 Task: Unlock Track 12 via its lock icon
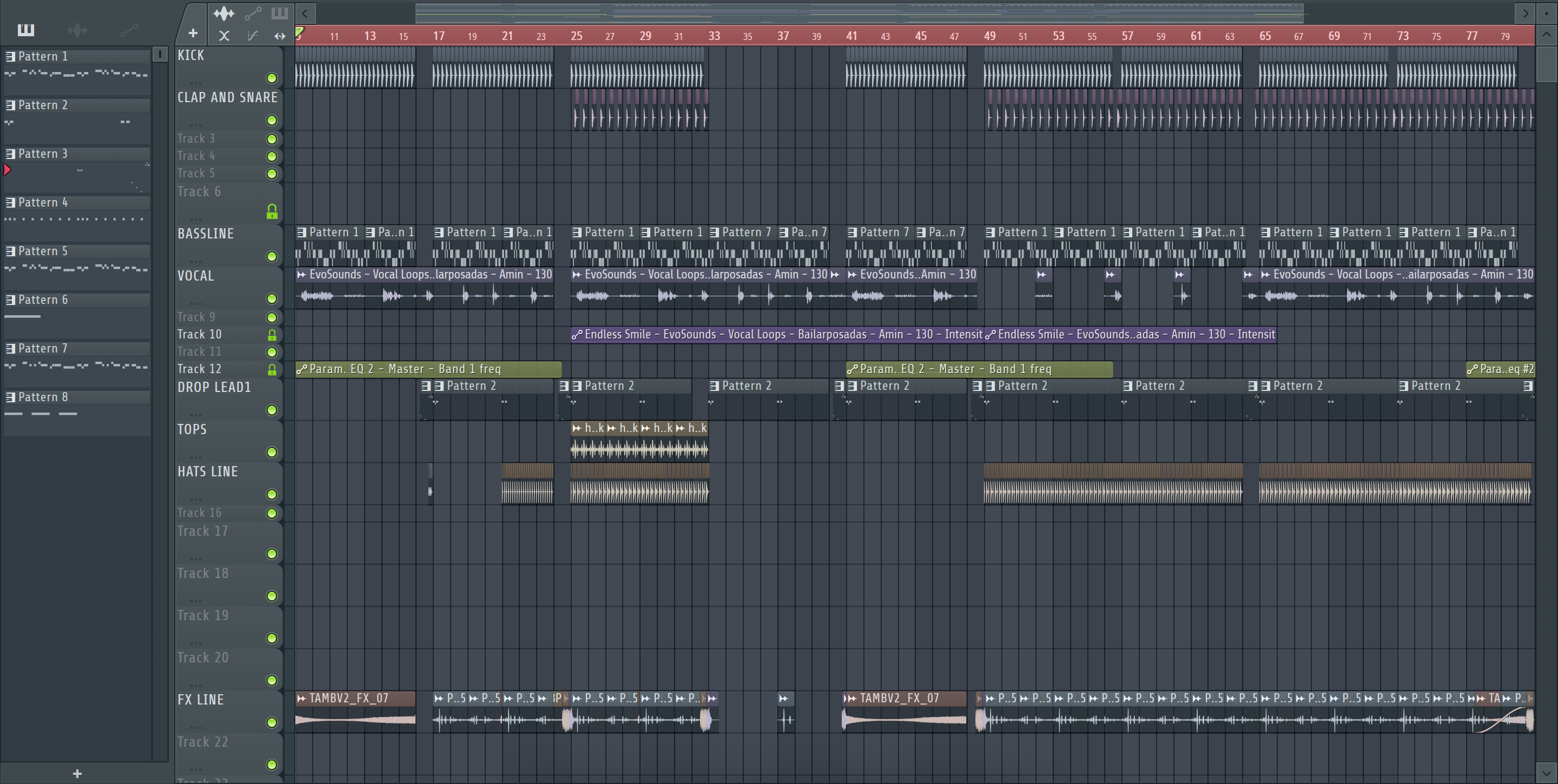coord(272,369)
